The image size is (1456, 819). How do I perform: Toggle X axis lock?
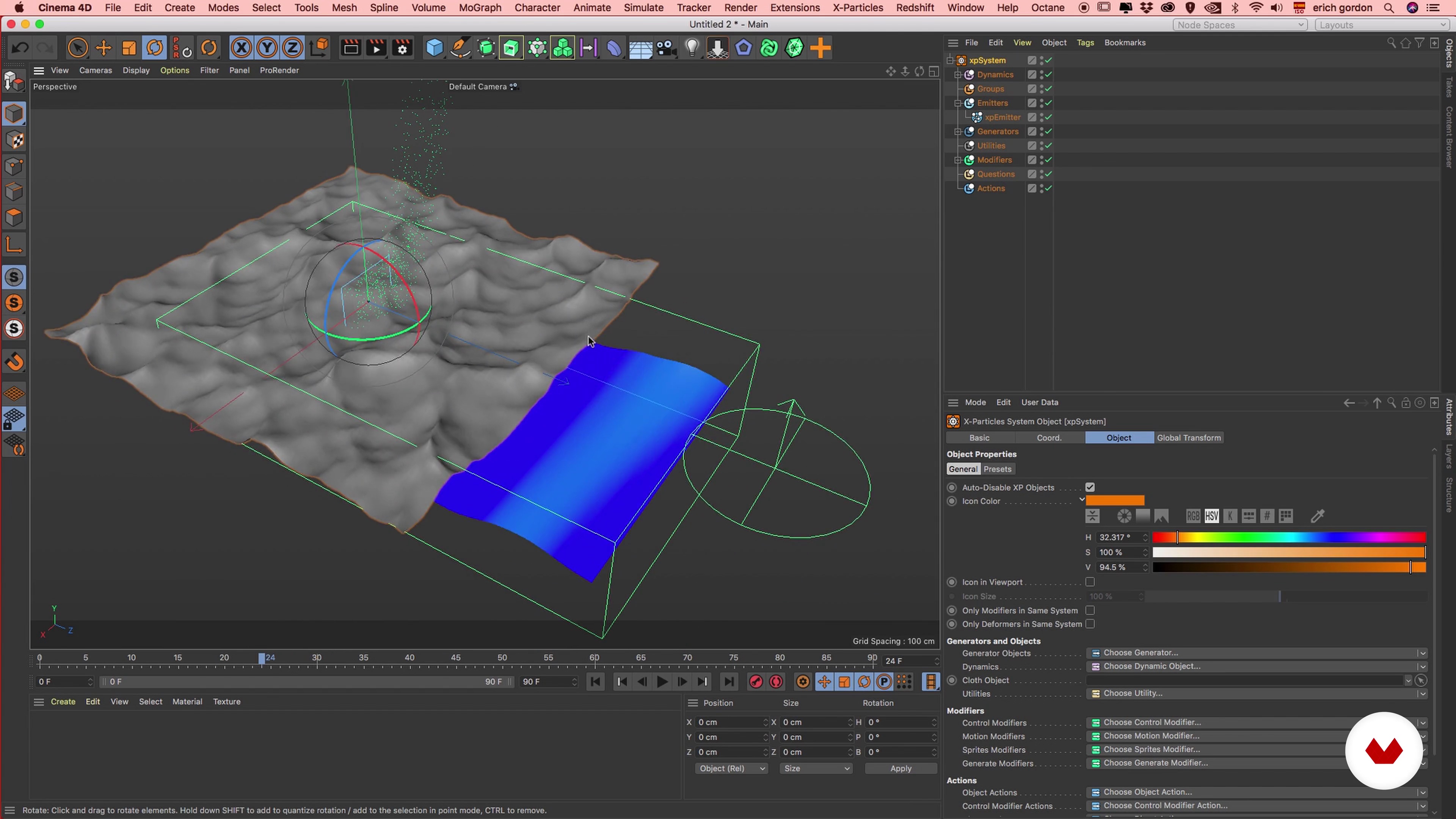click(242, 48)
